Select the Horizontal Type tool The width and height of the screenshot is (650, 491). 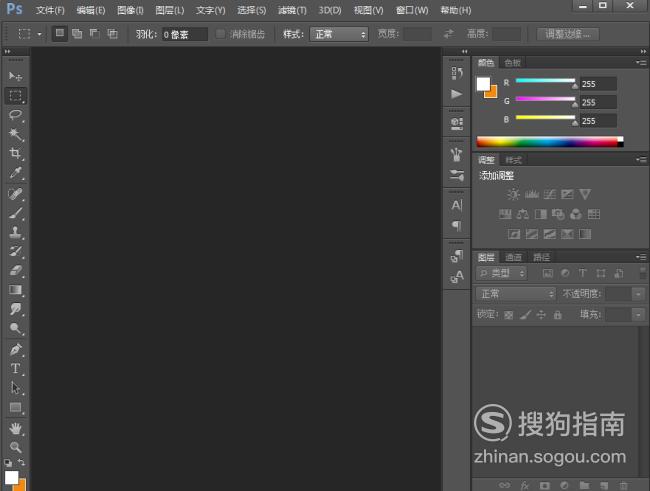(16, 368)
